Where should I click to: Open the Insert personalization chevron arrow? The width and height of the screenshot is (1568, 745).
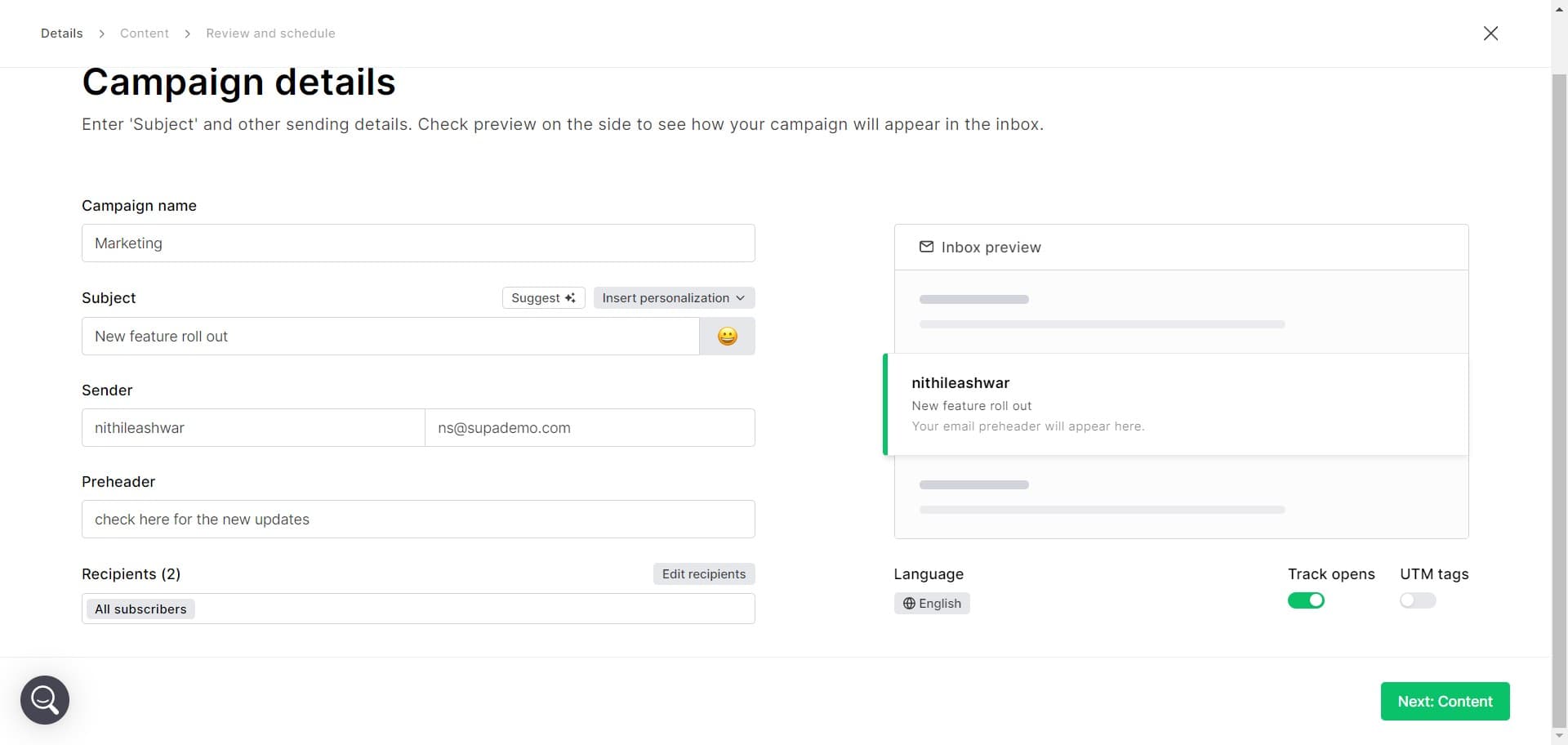740,297
